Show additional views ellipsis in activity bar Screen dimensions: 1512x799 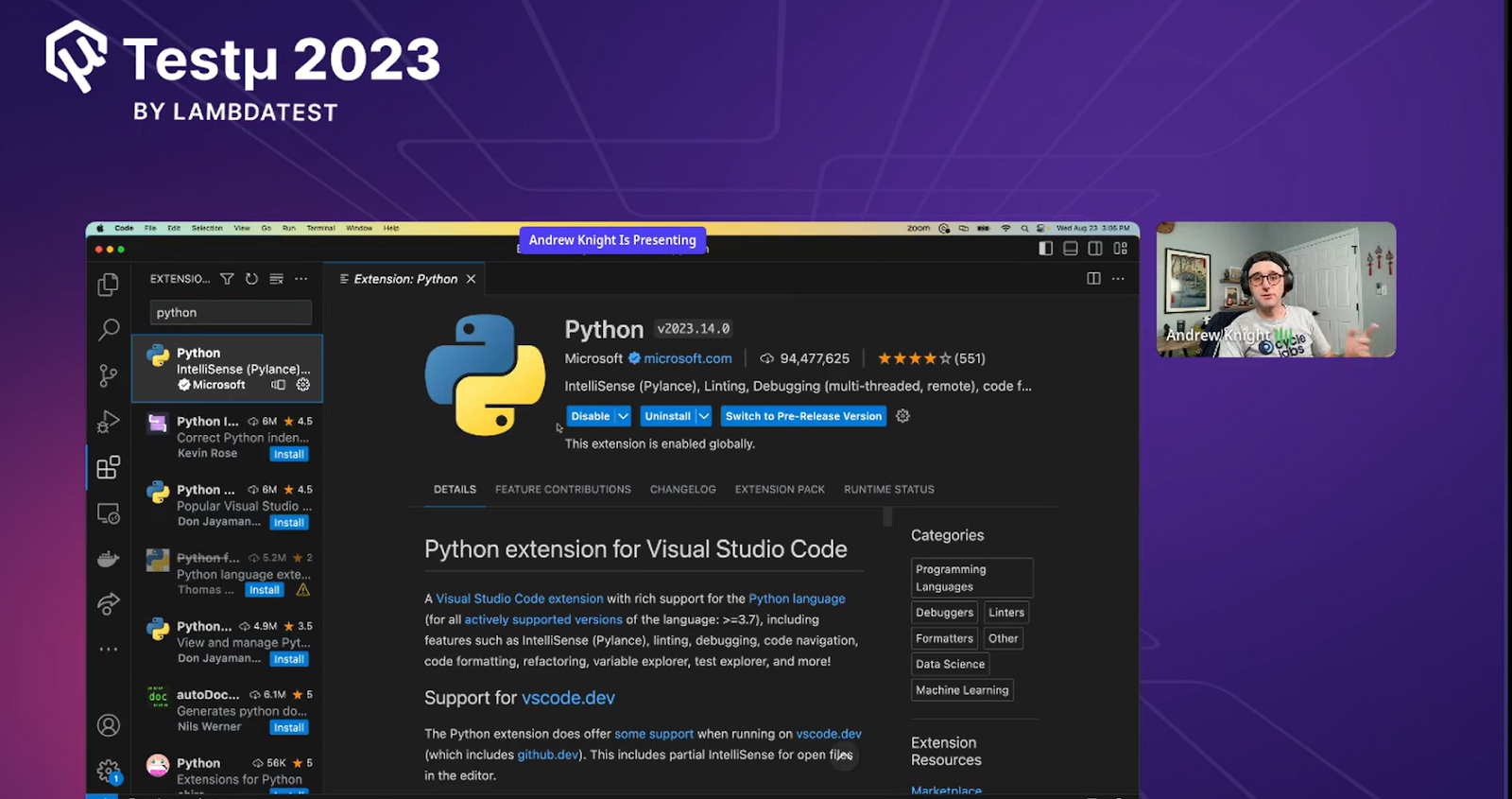tap(109, 650)
